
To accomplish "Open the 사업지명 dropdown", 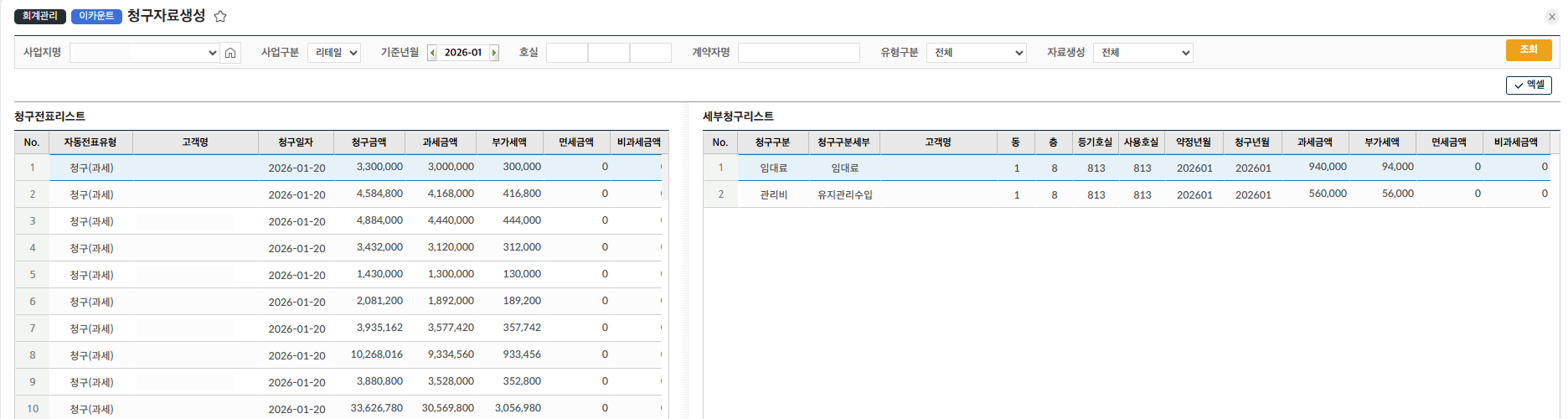I will [144, 53].
